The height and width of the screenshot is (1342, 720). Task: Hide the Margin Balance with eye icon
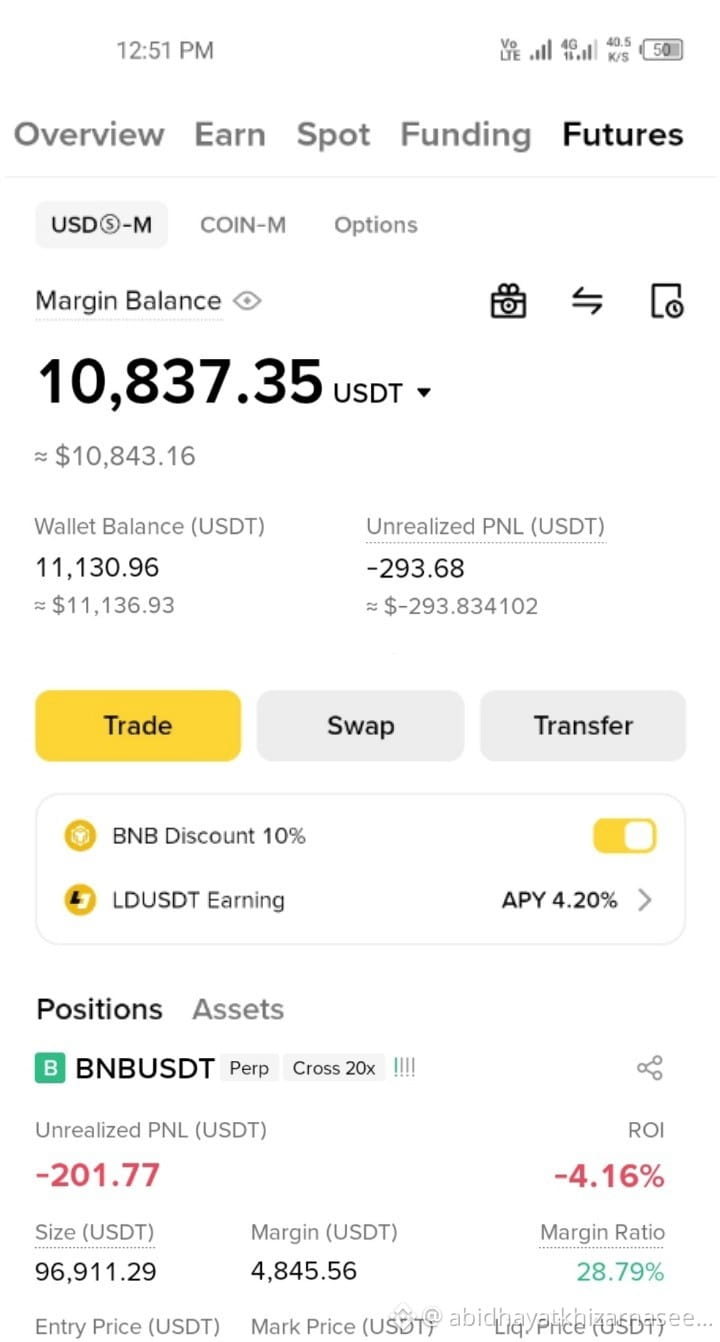click(247, 301)
